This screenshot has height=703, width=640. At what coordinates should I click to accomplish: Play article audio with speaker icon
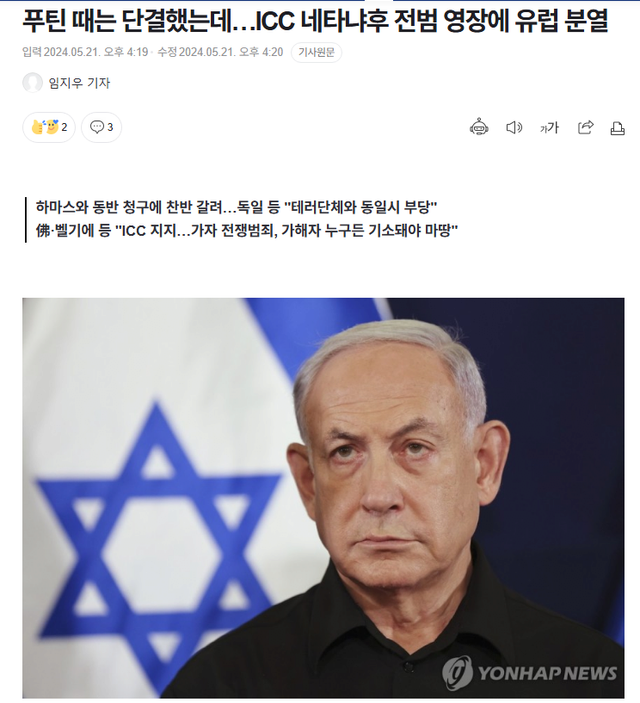coord(514,128)
